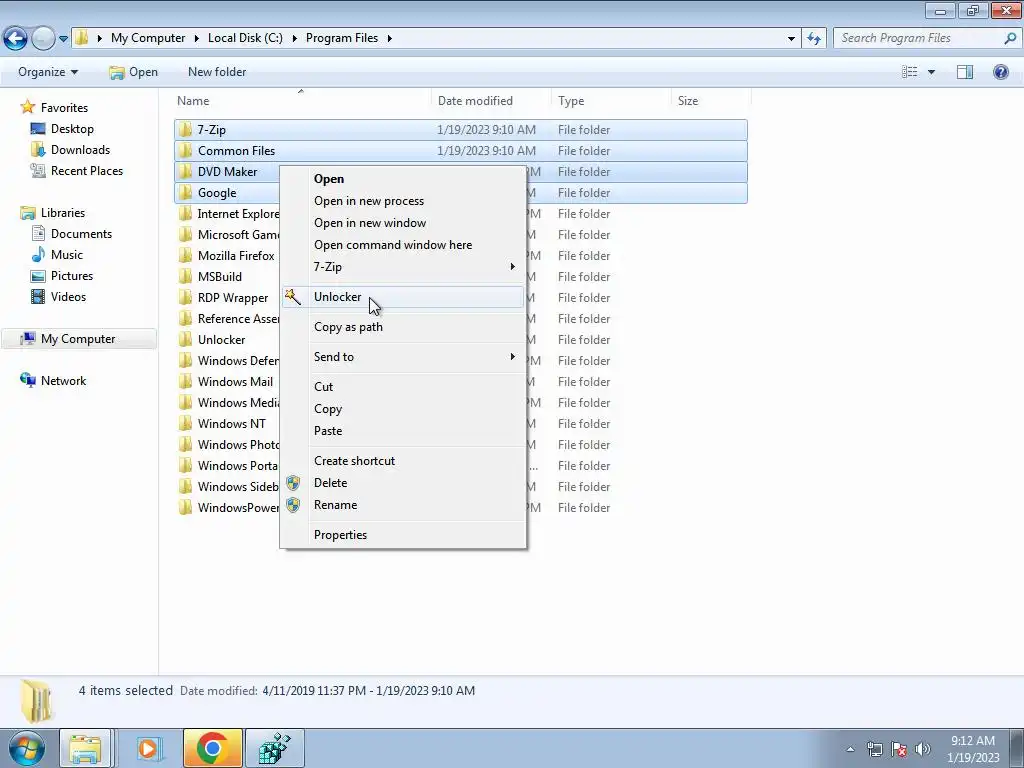The width and height of the screenshot is (1024, 768).
Task: Click the Refresh button beside address bar
Action: pos(814,38)
